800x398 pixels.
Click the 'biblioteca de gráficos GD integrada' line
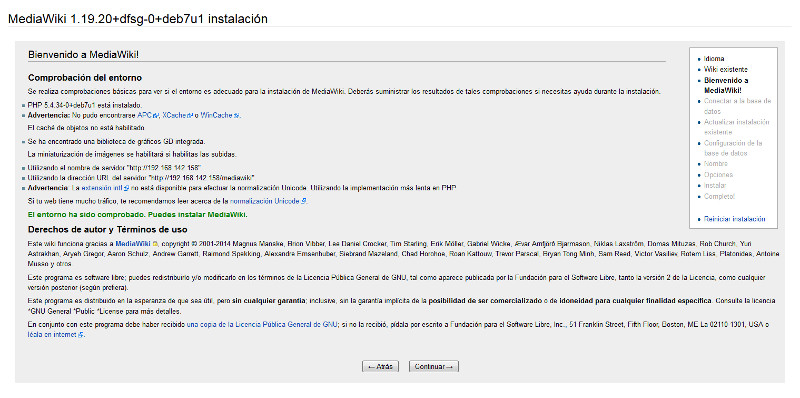click(116, 141)
